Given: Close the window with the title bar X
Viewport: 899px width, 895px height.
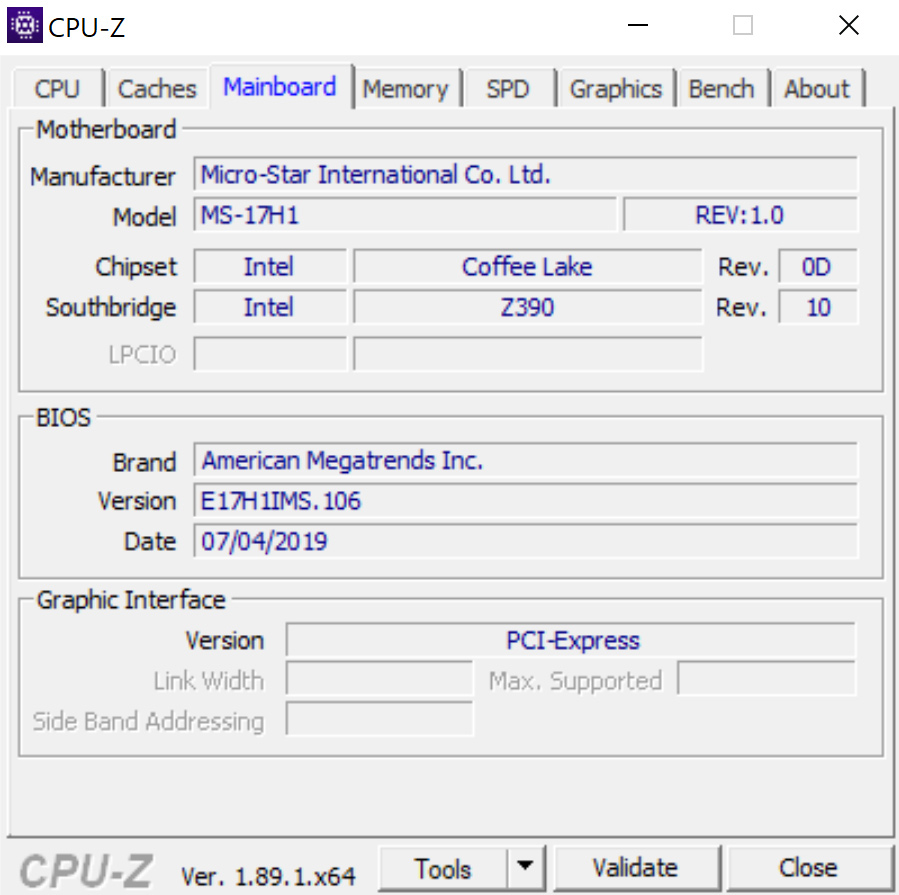Looking at the screenshot, I should (849, 25).
